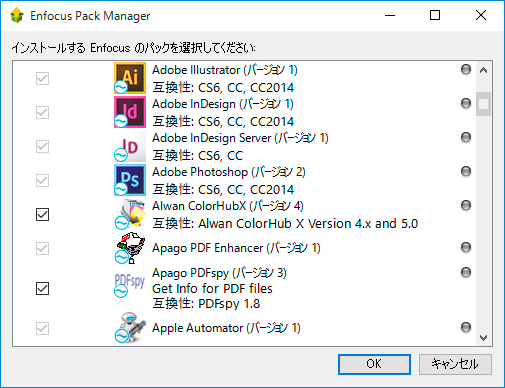The height and width of the screenshot is (388, 505).
Task: Toggle the Adobe InDesign checkbox
Action: point(42,113)
